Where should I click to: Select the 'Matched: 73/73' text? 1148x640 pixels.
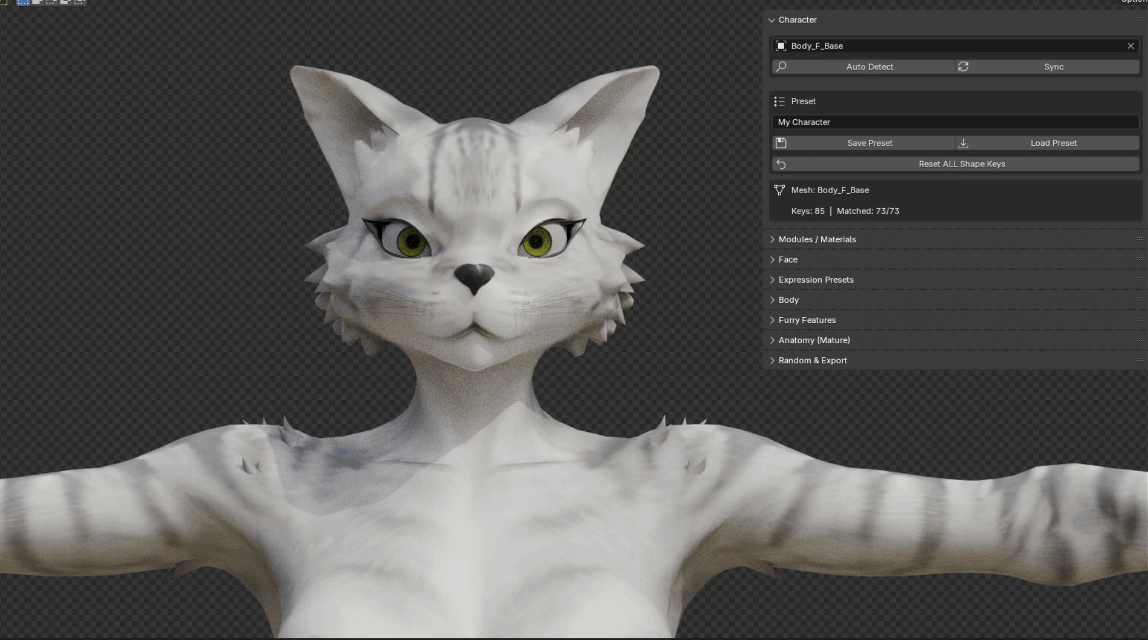click(868, 211)
